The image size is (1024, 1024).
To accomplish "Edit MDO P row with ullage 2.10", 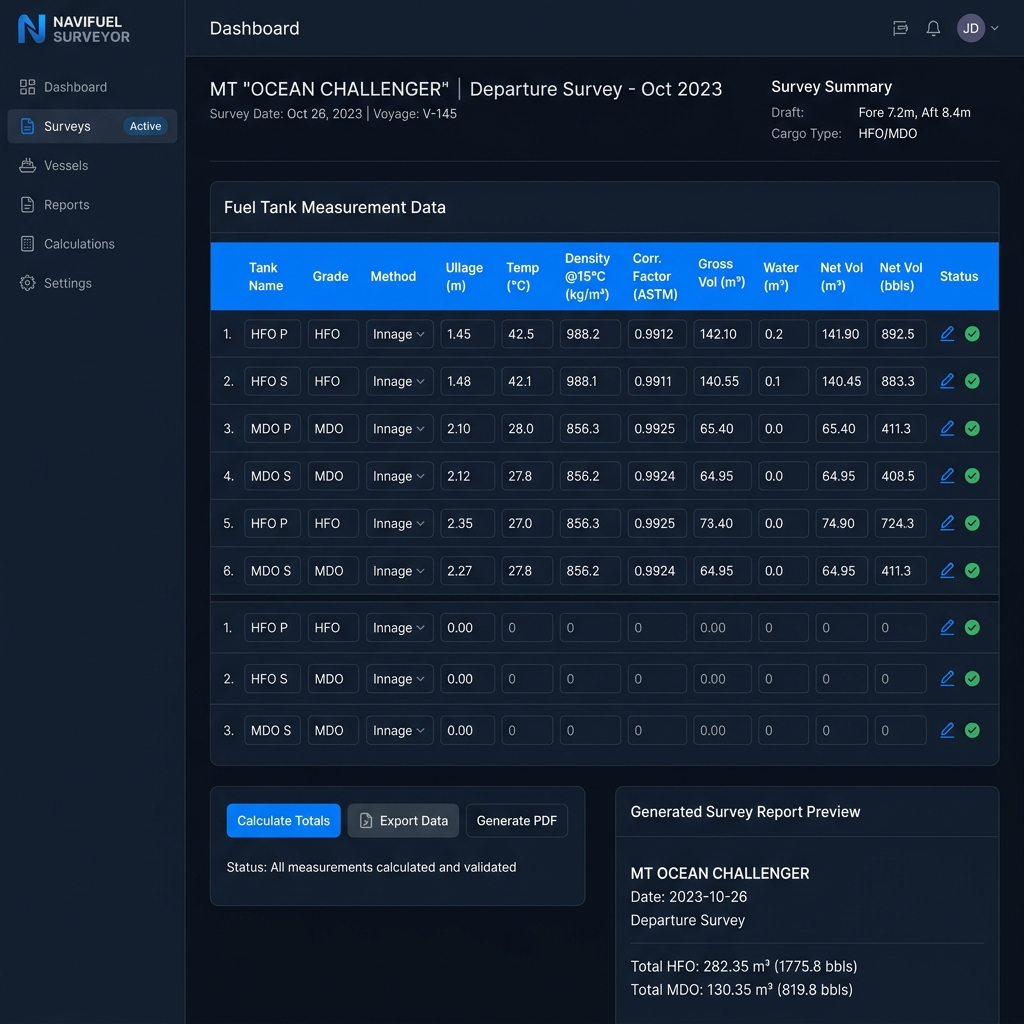I will tap(947, 428).
